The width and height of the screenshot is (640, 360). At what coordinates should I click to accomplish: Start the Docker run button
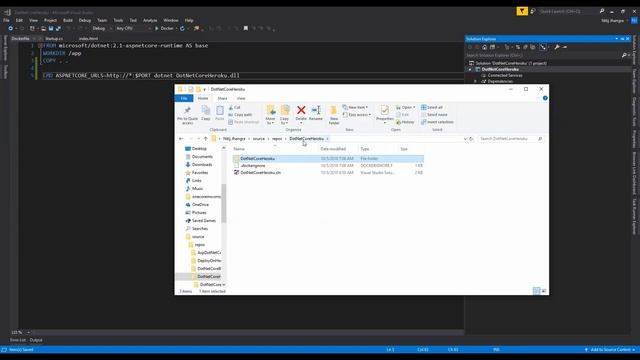[x=164, y=29]
